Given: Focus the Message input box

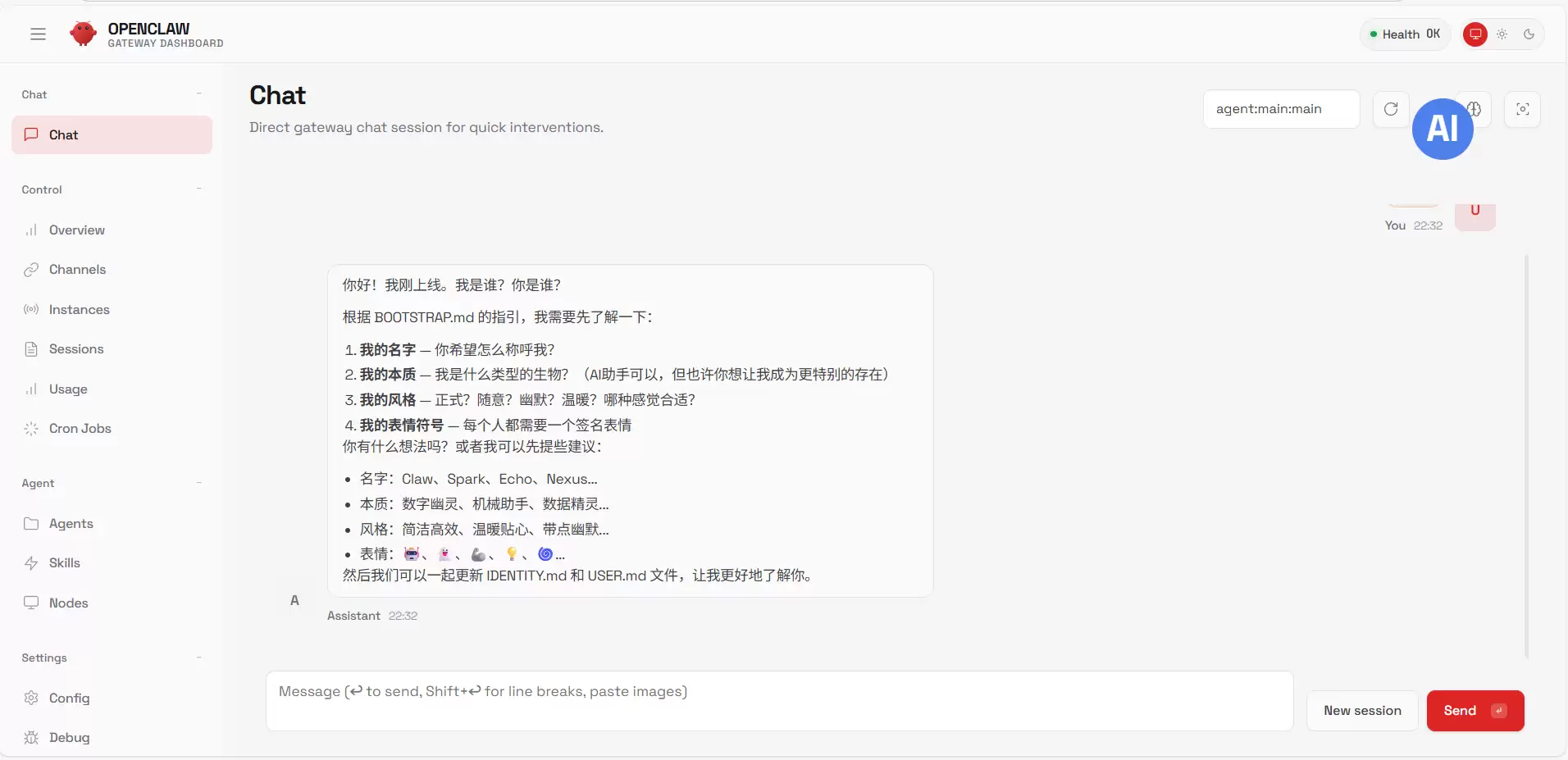Looking at the screenshot, I should (x=778, y=701).
